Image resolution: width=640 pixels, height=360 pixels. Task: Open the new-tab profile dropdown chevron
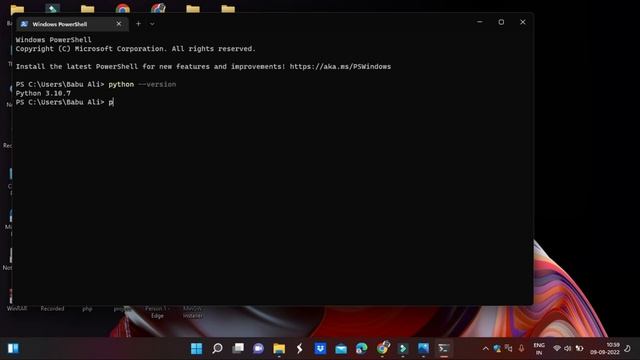coord(152,24)
